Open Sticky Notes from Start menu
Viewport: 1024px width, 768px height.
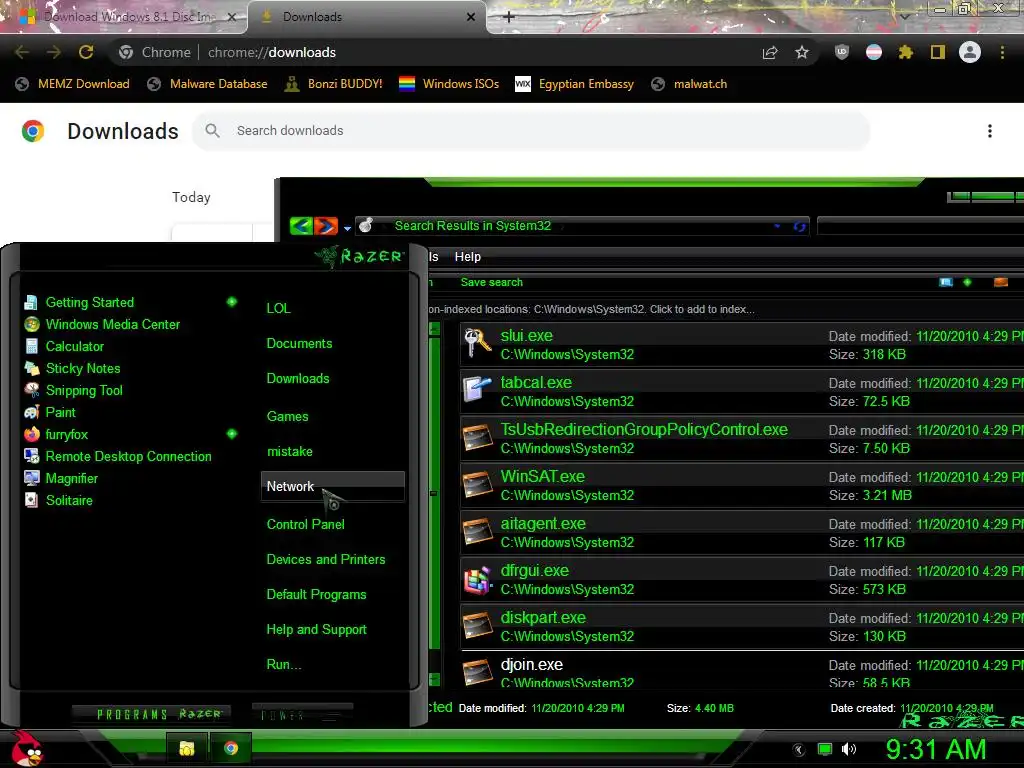(72, 368)
